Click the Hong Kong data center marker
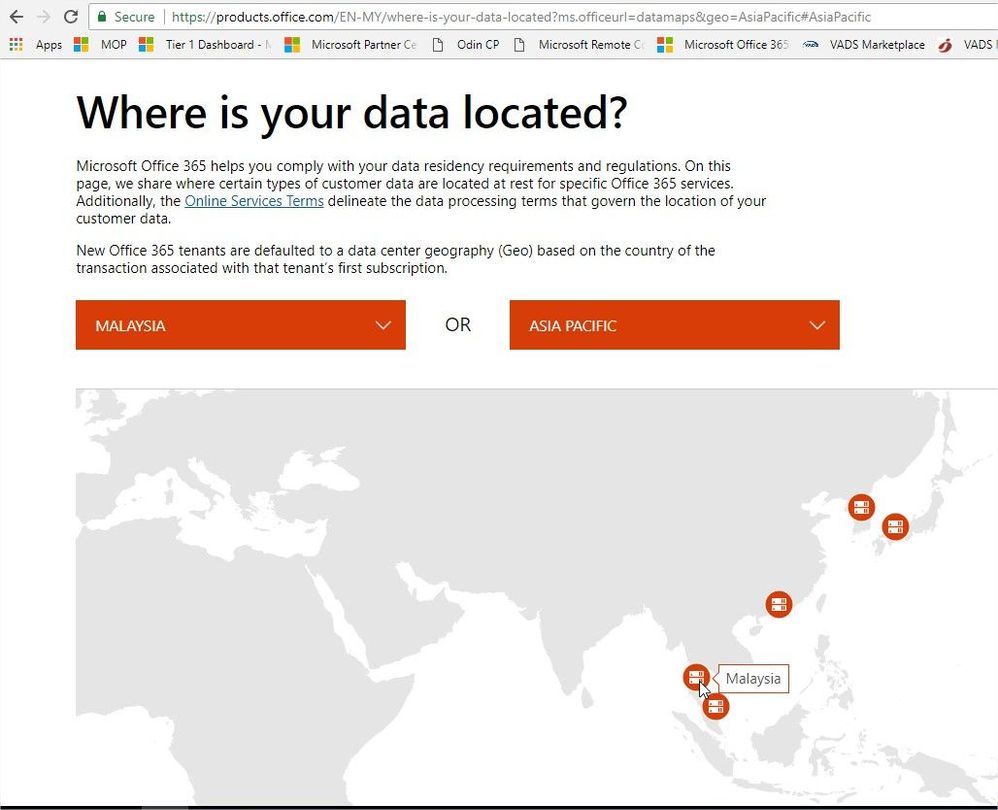 778,604
